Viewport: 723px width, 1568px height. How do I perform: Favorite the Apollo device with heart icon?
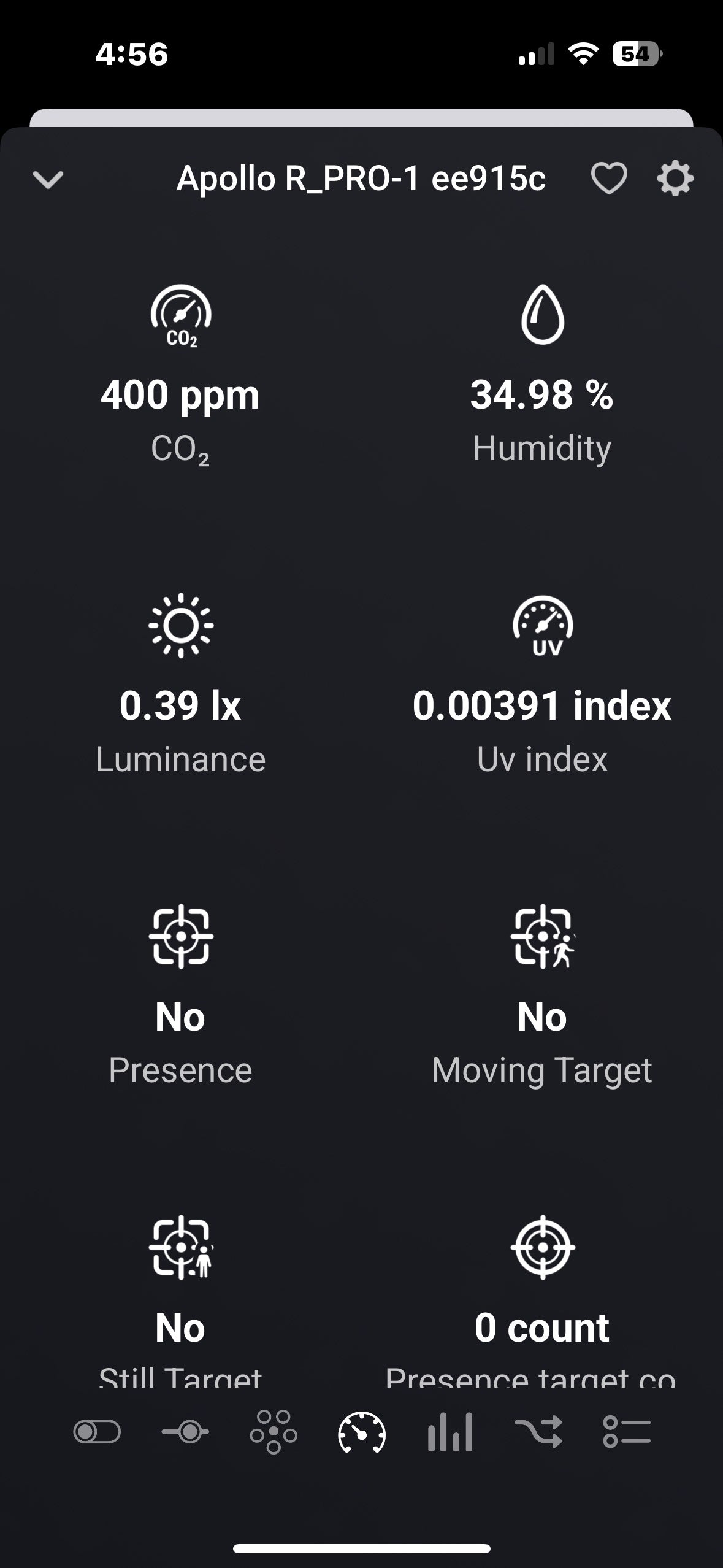[608, 179]
